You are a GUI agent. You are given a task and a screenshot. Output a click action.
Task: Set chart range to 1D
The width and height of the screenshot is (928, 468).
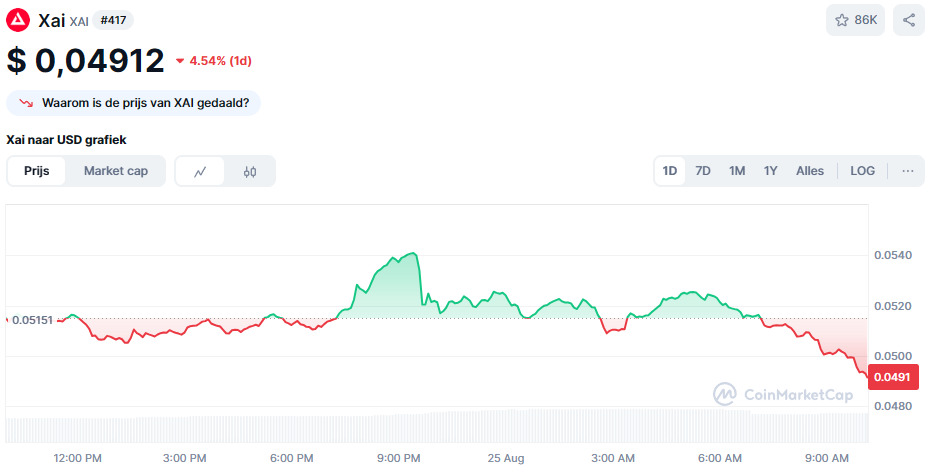point(669,171)
